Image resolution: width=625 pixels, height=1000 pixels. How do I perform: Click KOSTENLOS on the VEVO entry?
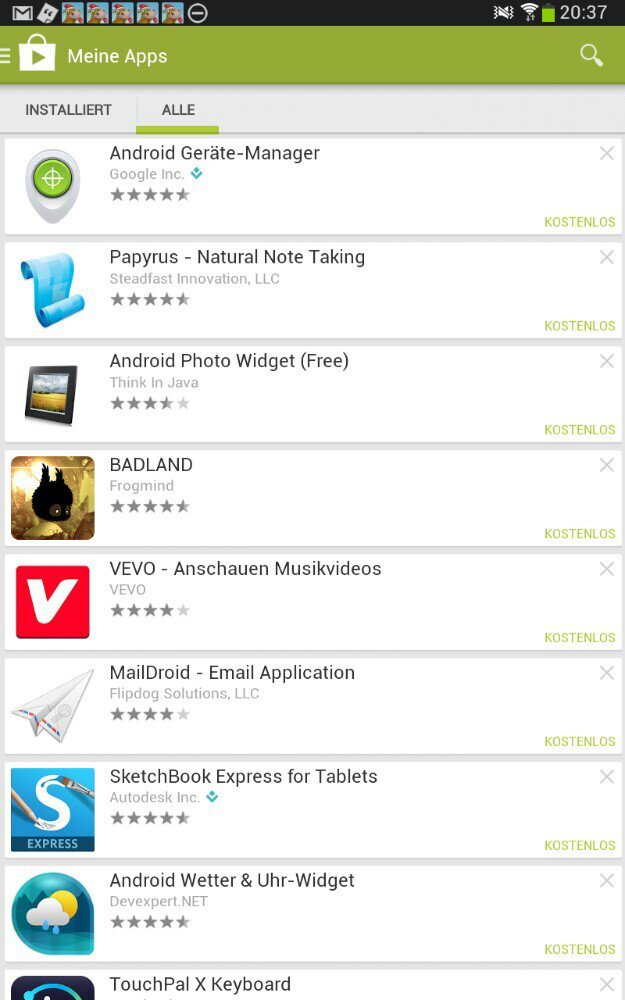pos(579,638)
